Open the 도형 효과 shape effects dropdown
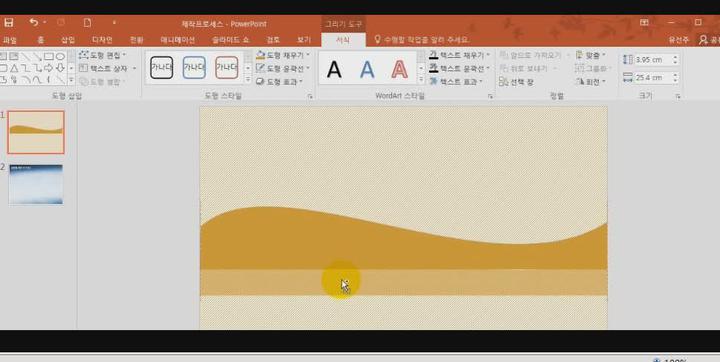720x362 pixels. (279, 82)
